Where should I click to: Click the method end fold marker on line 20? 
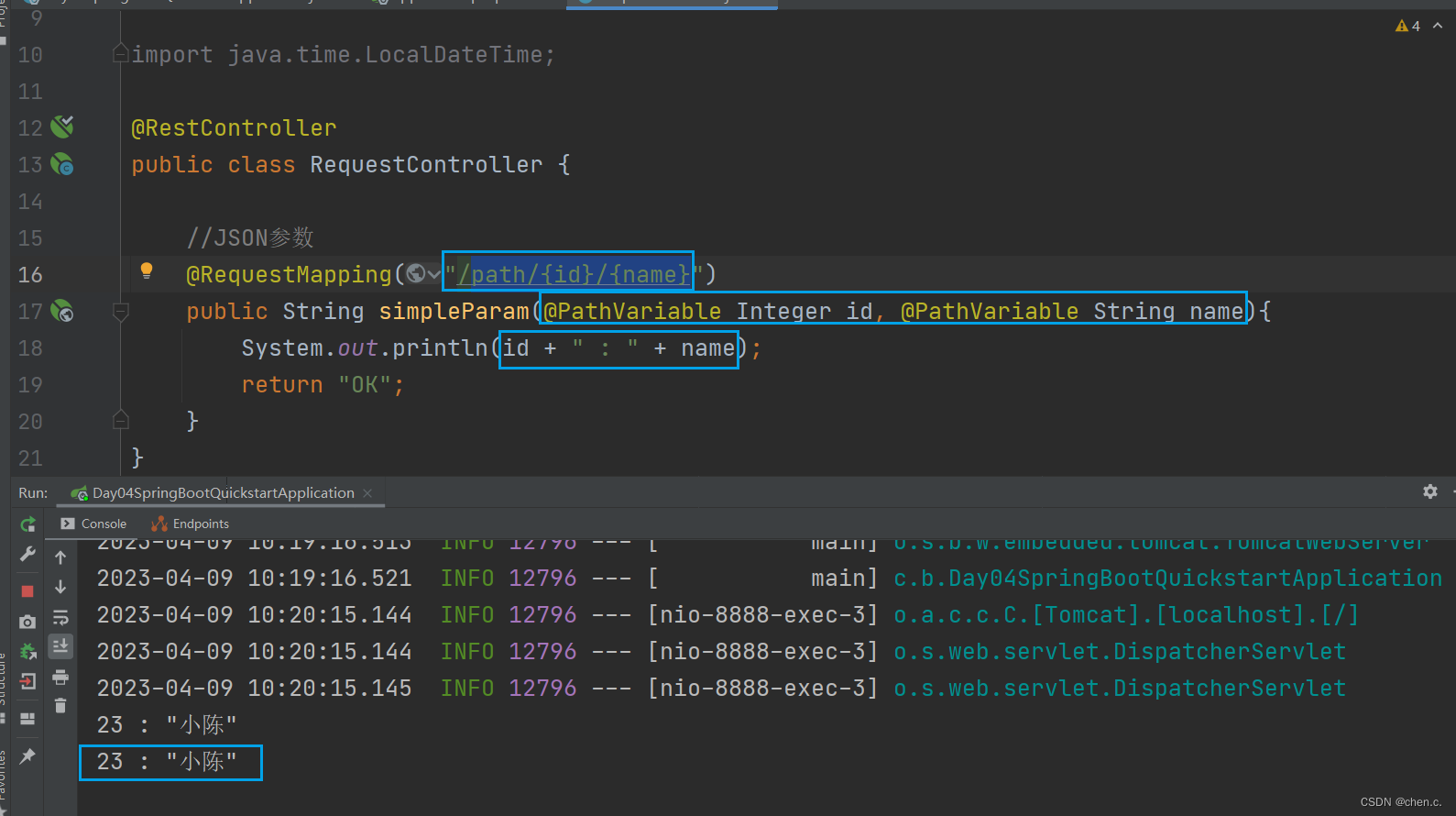120,420
